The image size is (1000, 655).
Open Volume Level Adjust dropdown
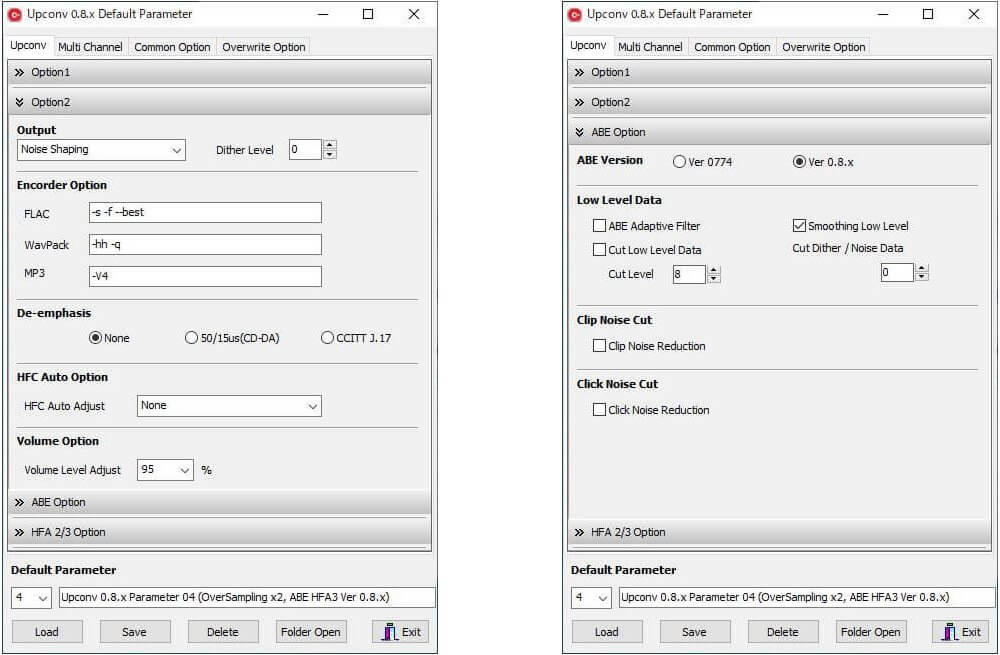(165, 470)
